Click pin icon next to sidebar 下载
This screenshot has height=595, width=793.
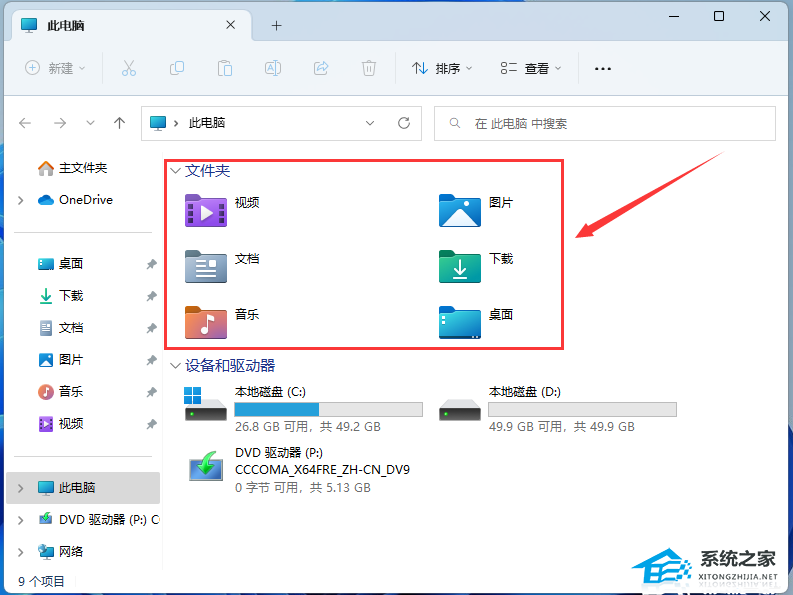point(151,296)
